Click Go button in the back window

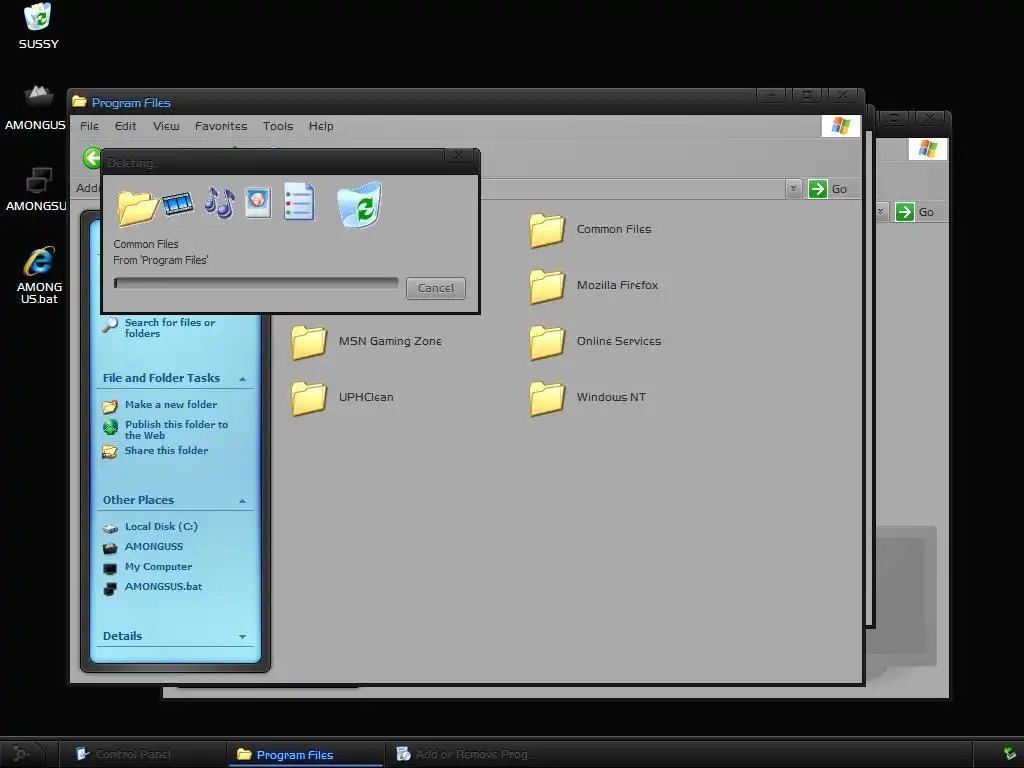coord(915,212)
